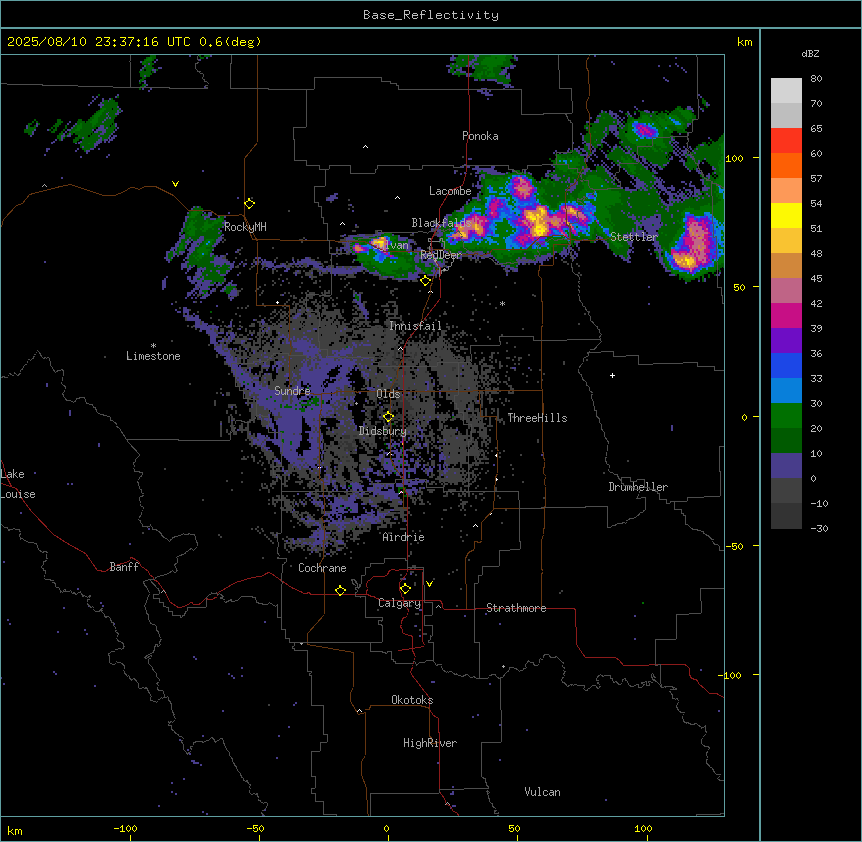Click the Didsbury label
862x842 pixels.
pos(383,431)
